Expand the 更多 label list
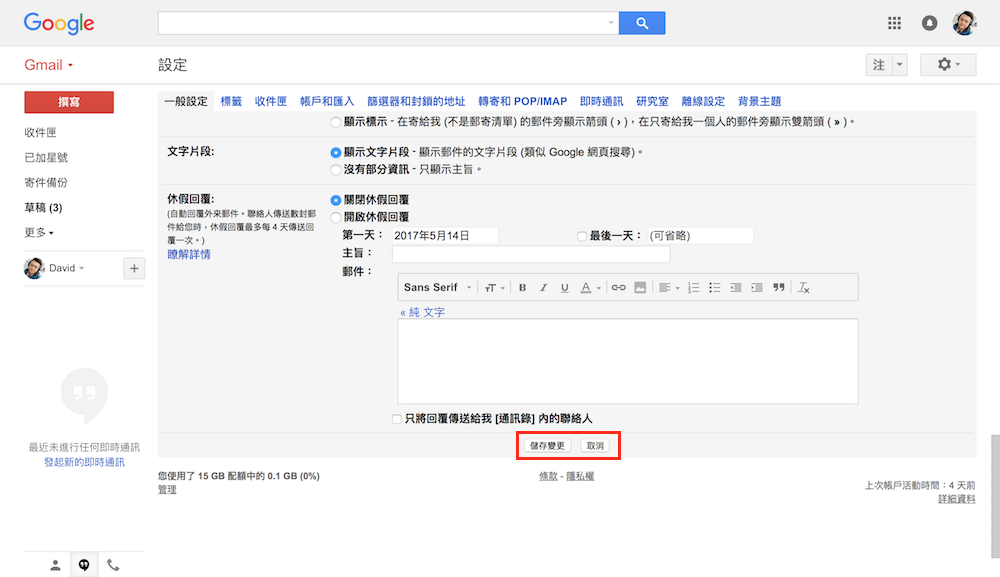1000x577 pixels. (39, 233)
